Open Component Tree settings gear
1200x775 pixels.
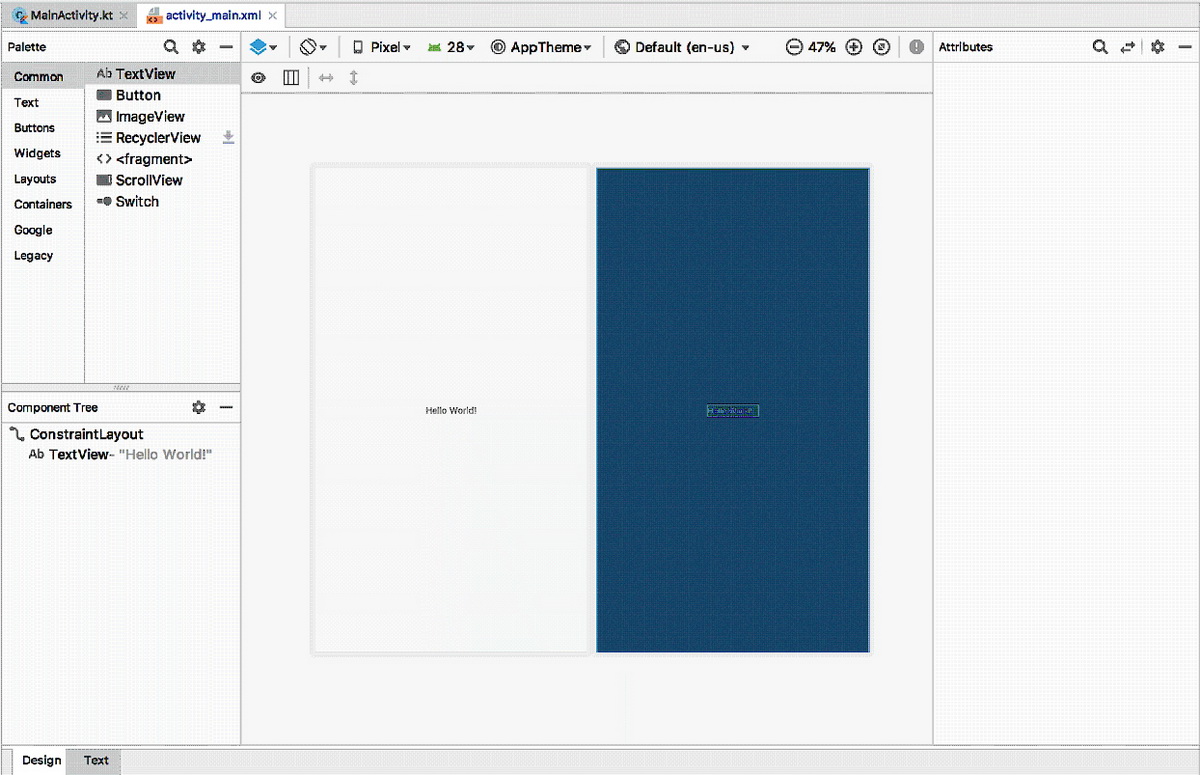199,407
